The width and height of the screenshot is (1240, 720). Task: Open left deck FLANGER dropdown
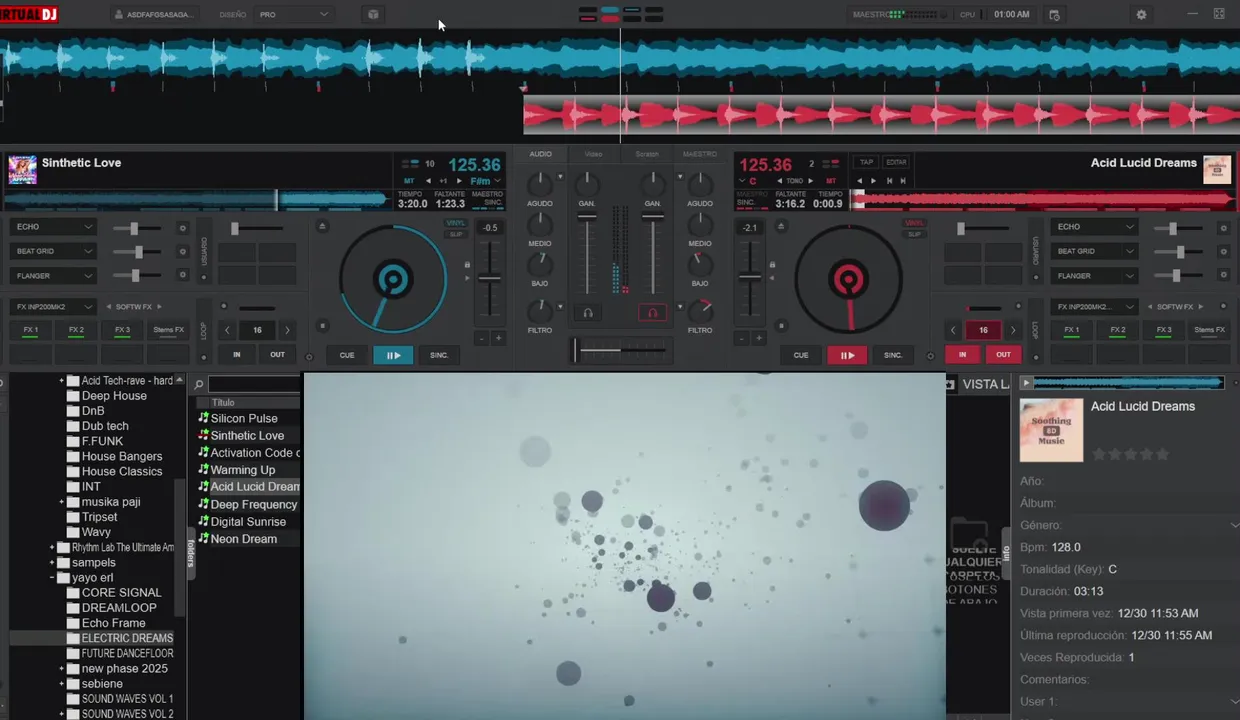click(x=53, y=275)
